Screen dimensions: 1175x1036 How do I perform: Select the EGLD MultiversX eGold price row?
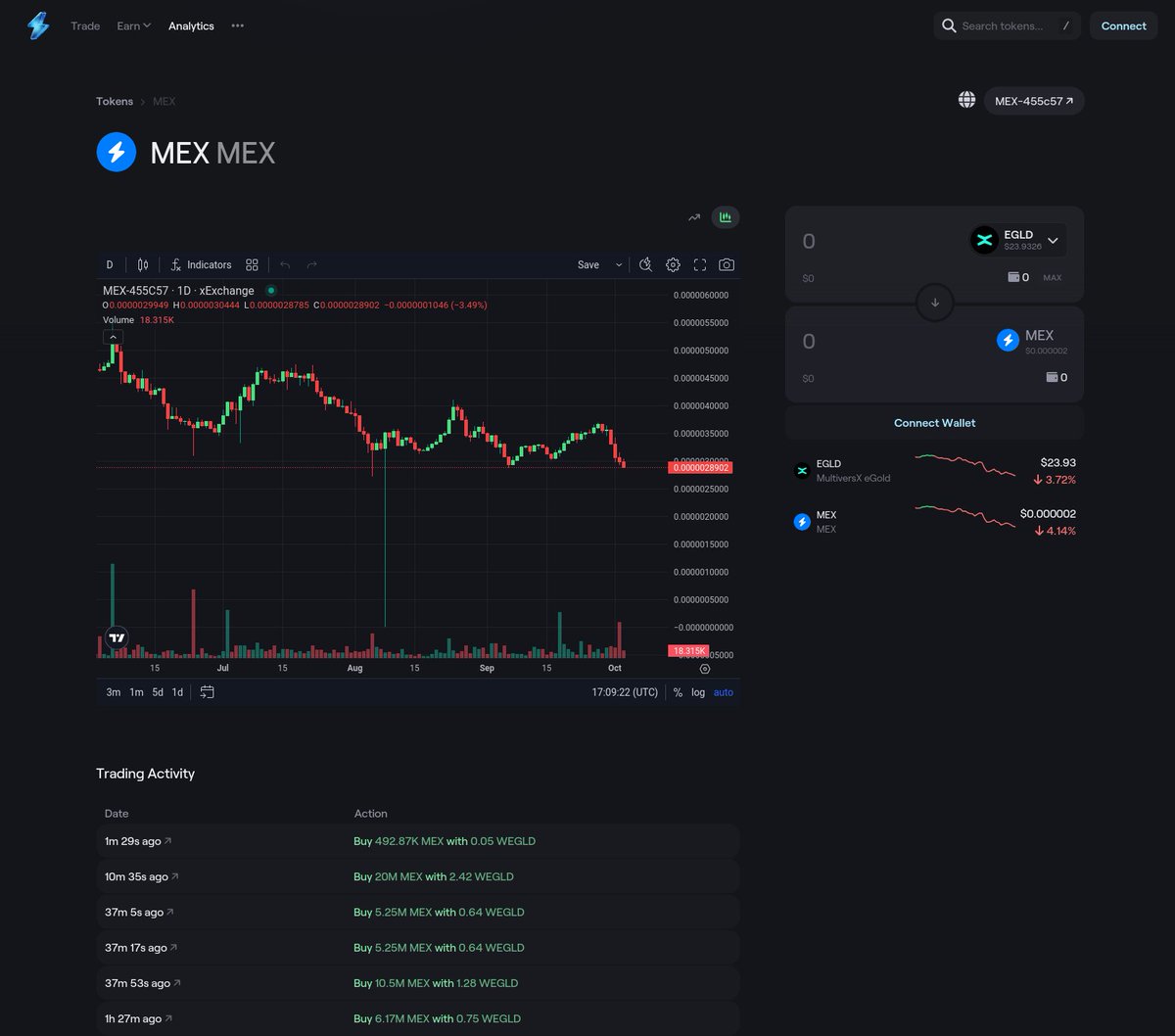(935, 471)
